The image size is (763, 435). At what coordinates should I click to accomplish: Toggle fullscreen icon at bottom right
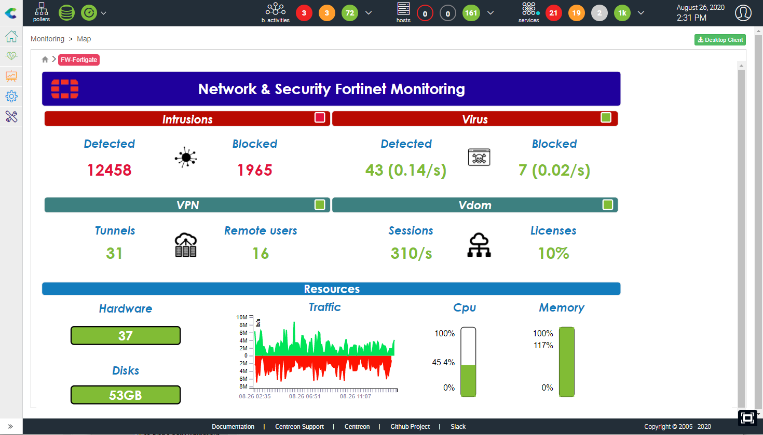click(x=747, y=417)
